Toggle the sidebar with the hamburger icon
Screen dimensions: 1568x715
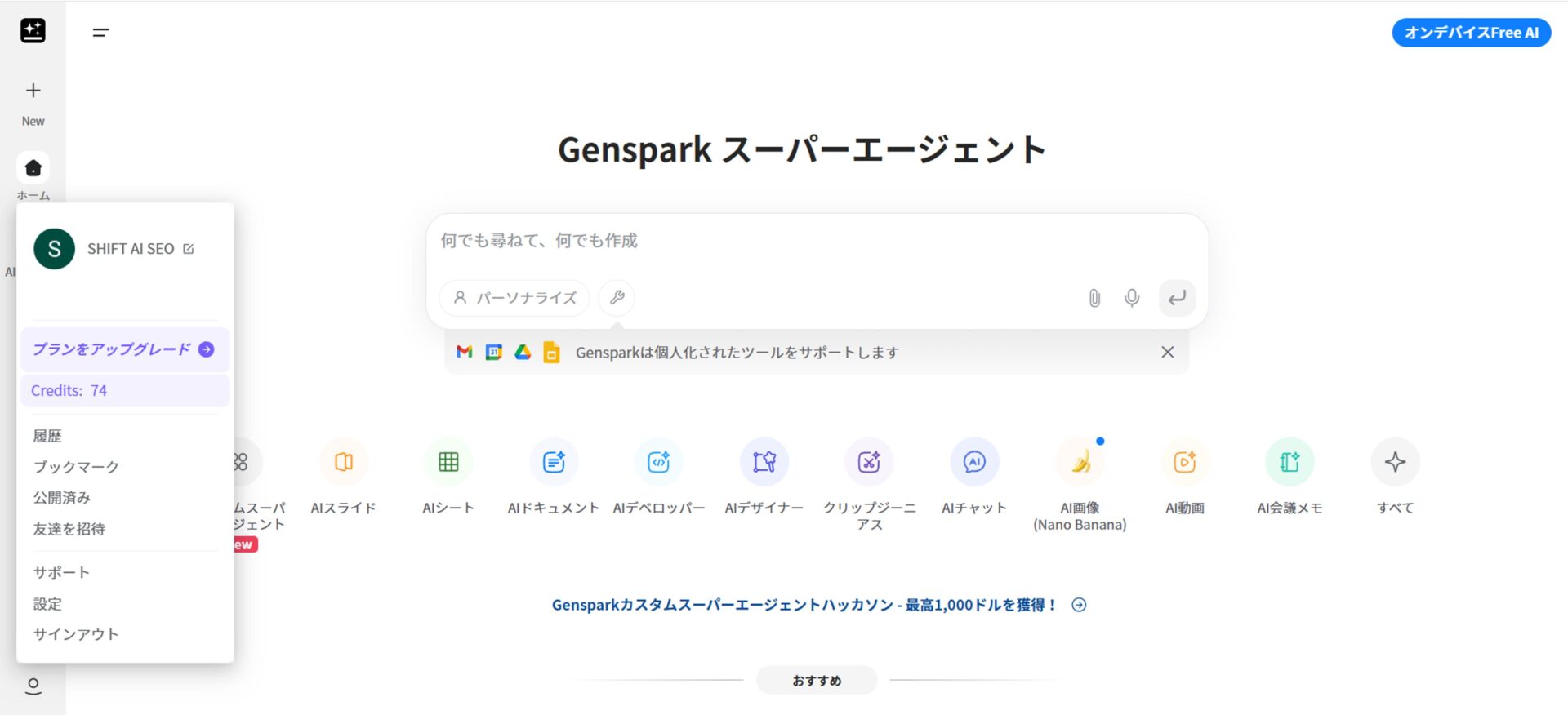pos(100,33)
